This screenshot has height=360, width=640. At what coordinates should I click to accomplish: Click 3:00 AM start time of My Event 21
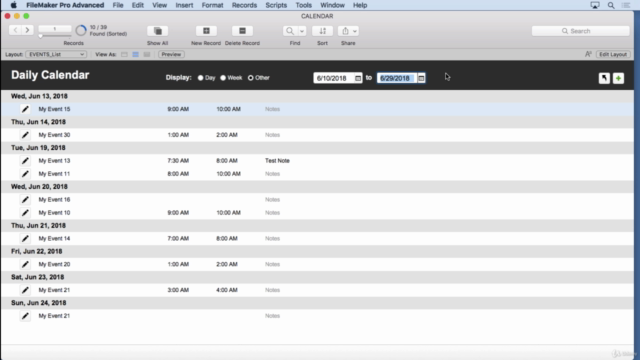pyautogui.click(x=178, y=290)
